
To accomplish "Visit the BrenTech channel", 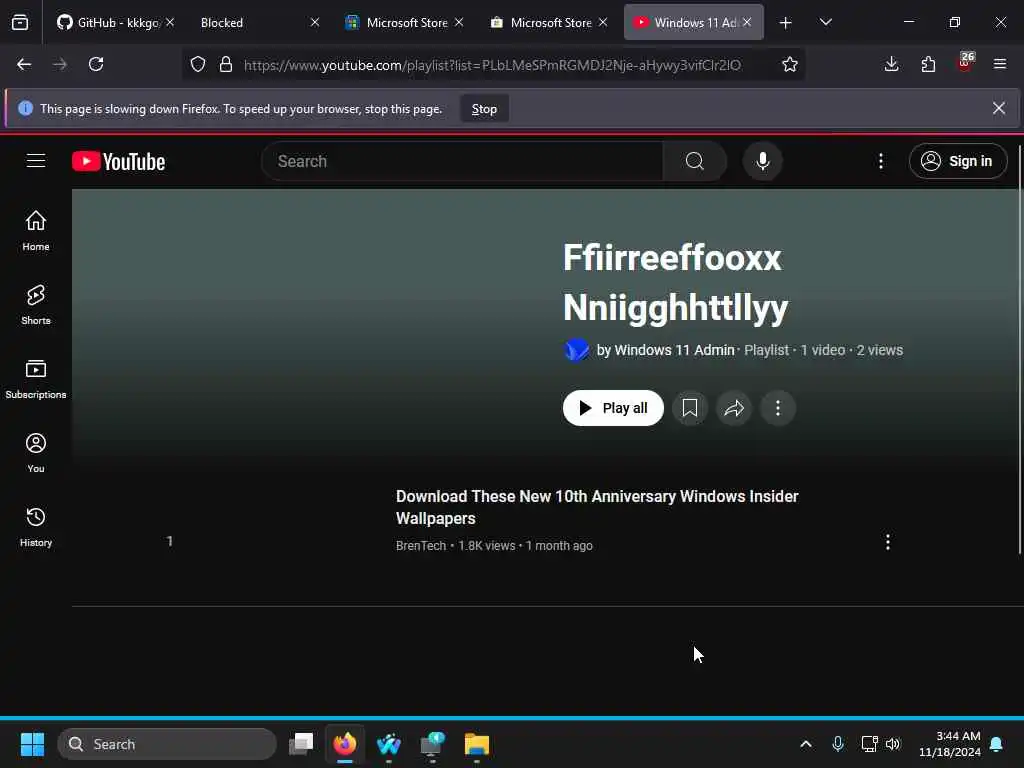I will click(x=421, y=546).
